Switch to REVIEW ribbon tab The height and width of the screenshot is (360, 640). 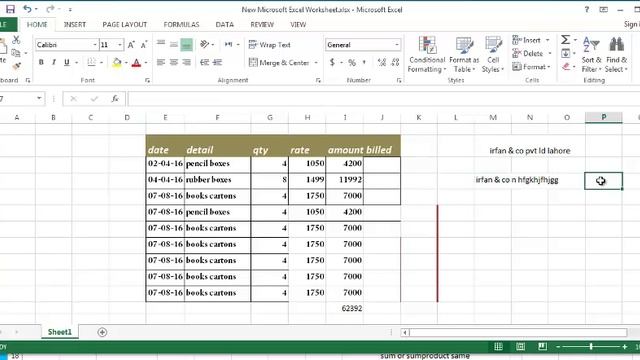(262, 24)
